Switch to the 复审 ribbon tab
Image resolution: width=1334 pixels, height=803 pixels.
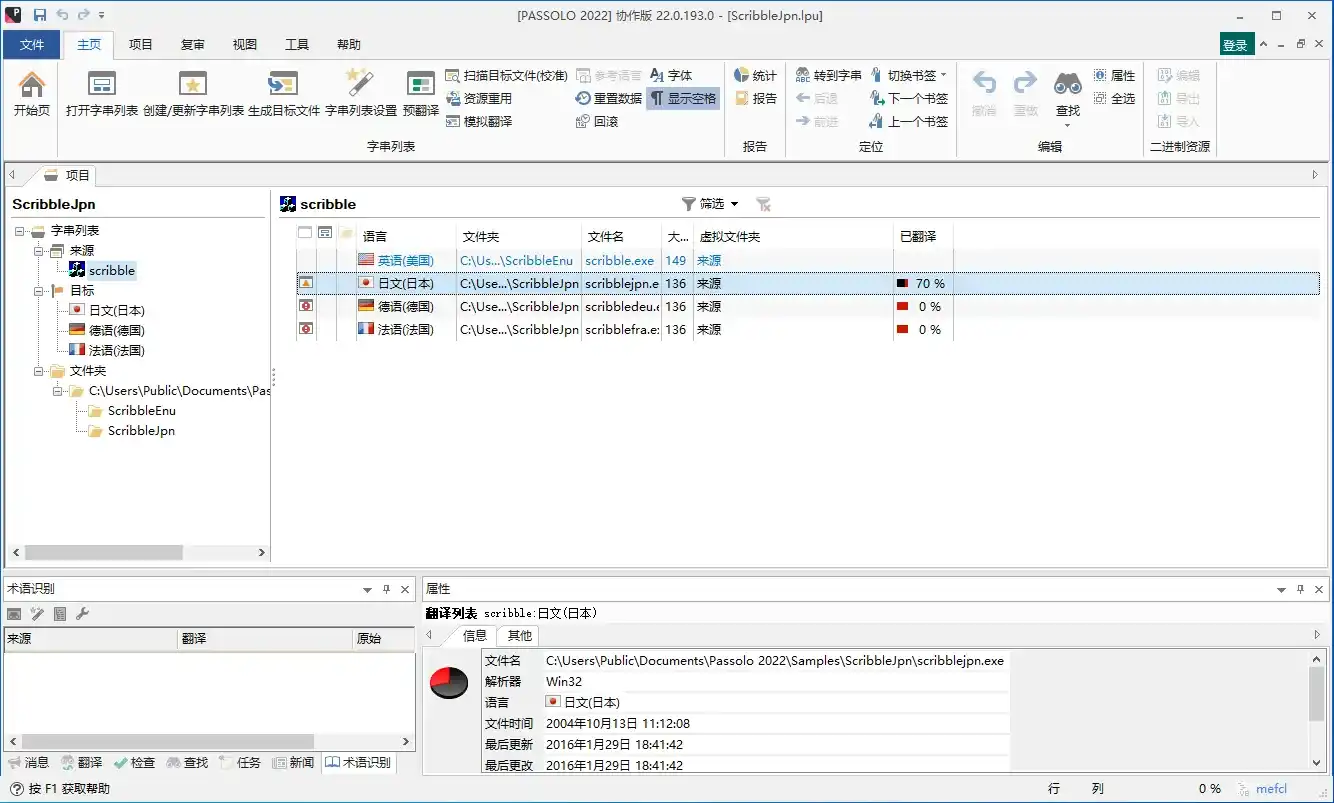[193, 45]
